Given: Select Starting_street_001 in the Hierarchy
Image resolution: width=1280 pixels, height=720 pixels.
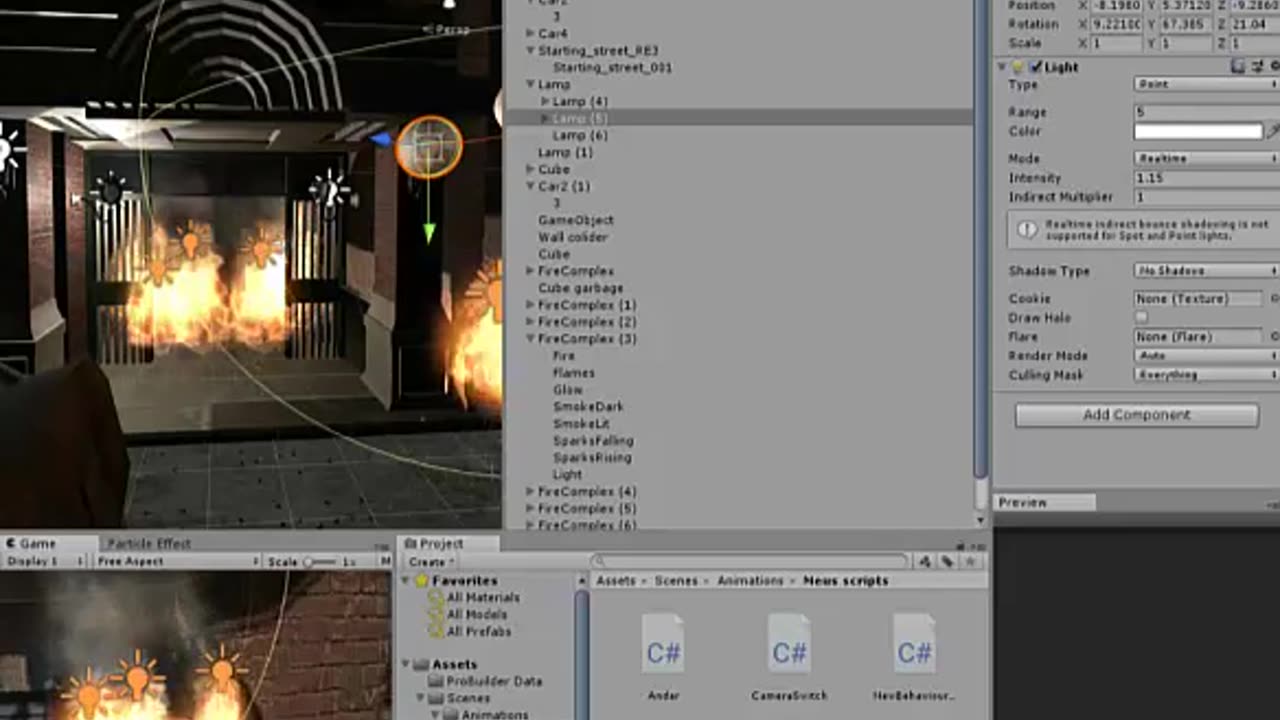Looking at the screenshot, I should click(x=612, y=68).
